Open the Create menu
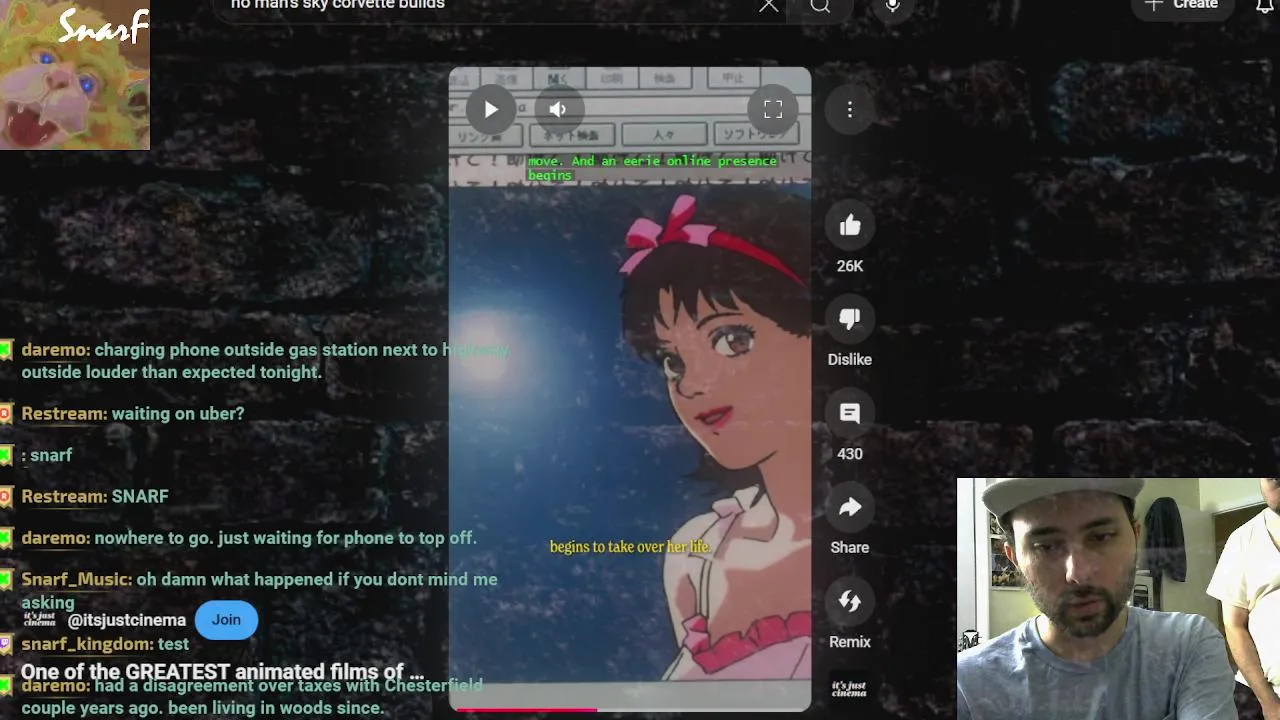The image size is (1280, 720). 1182,5
